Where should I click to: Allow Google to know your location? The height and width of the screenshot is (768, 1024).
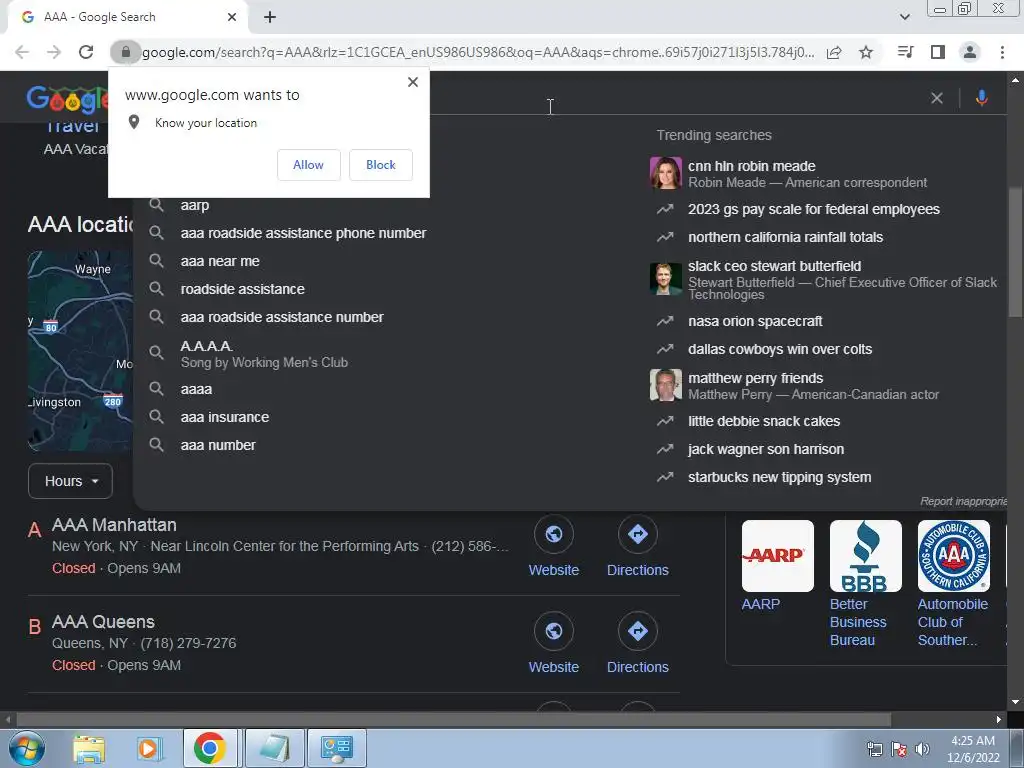click(308, 165)
